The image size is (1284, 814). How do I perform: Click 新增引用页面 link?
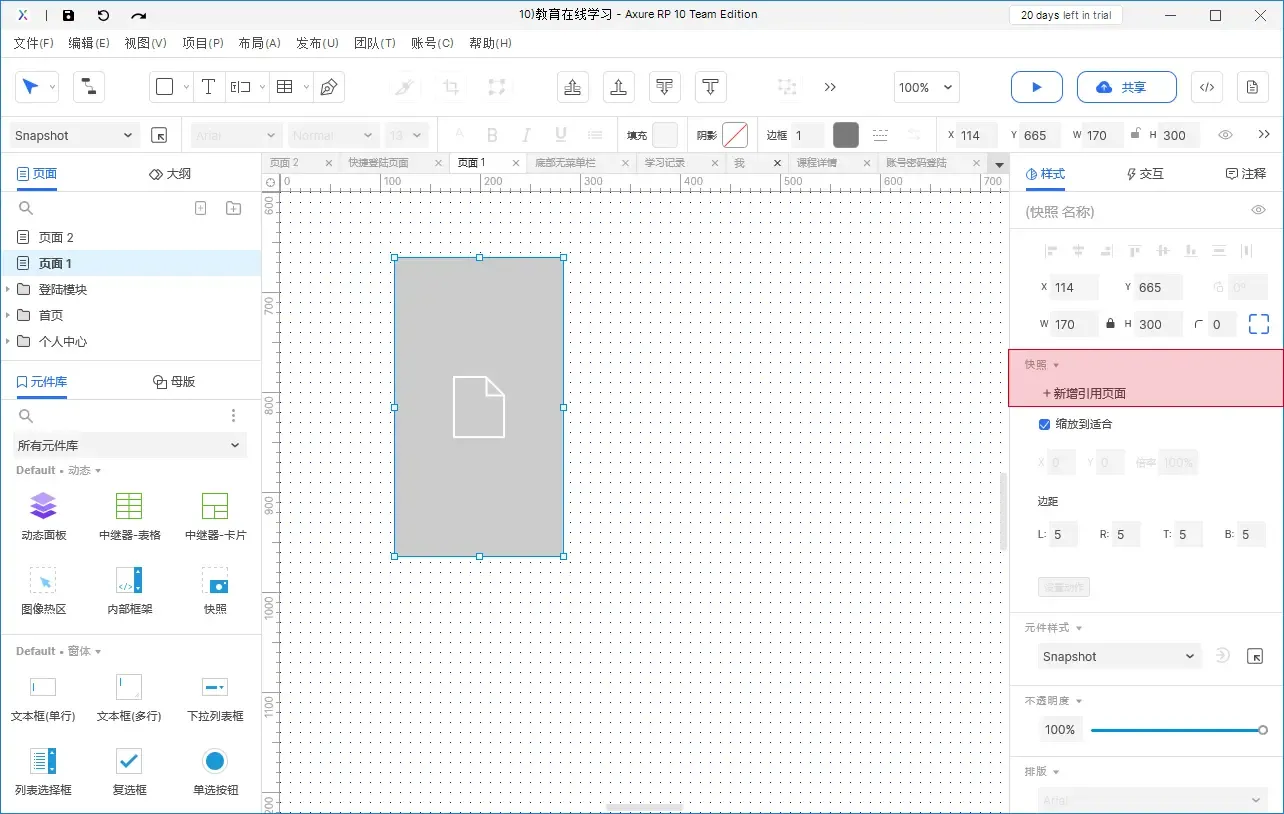(x=1084, y=393)
